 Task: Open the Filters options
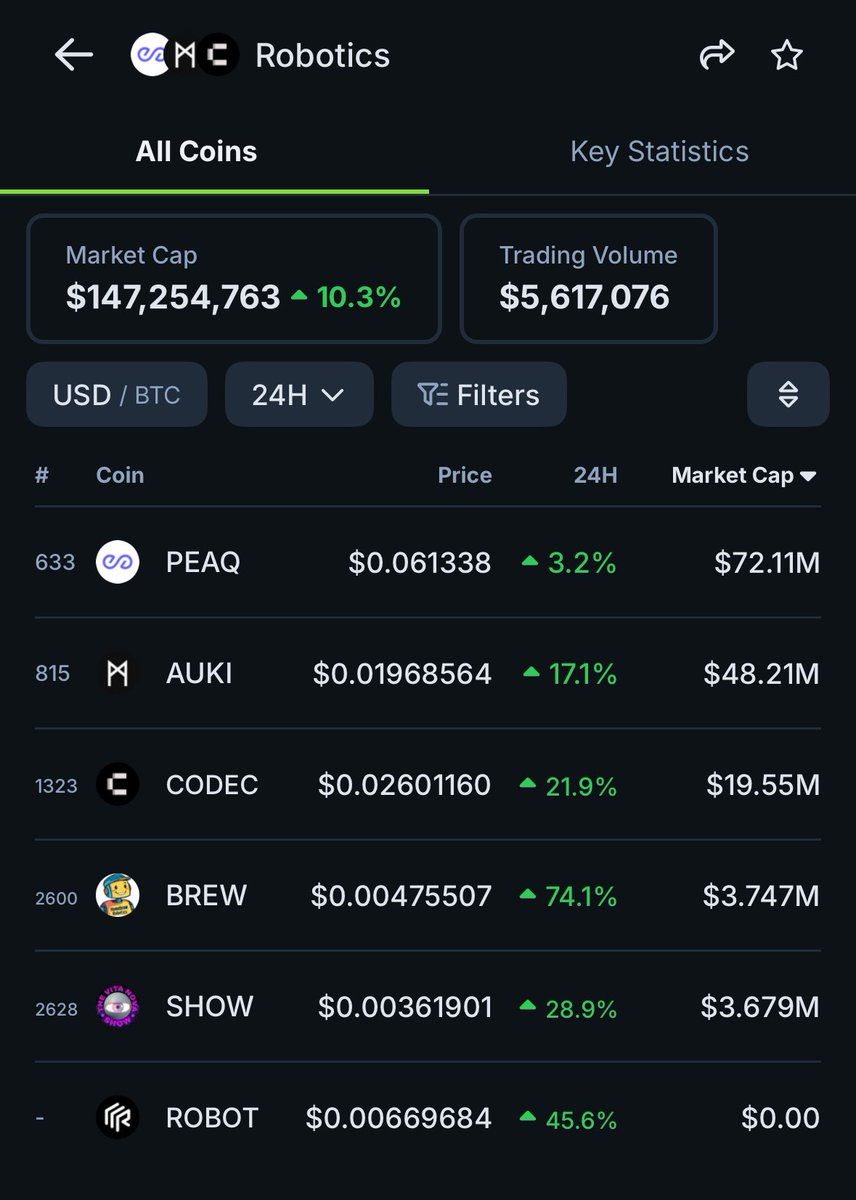tap(479, 395)
